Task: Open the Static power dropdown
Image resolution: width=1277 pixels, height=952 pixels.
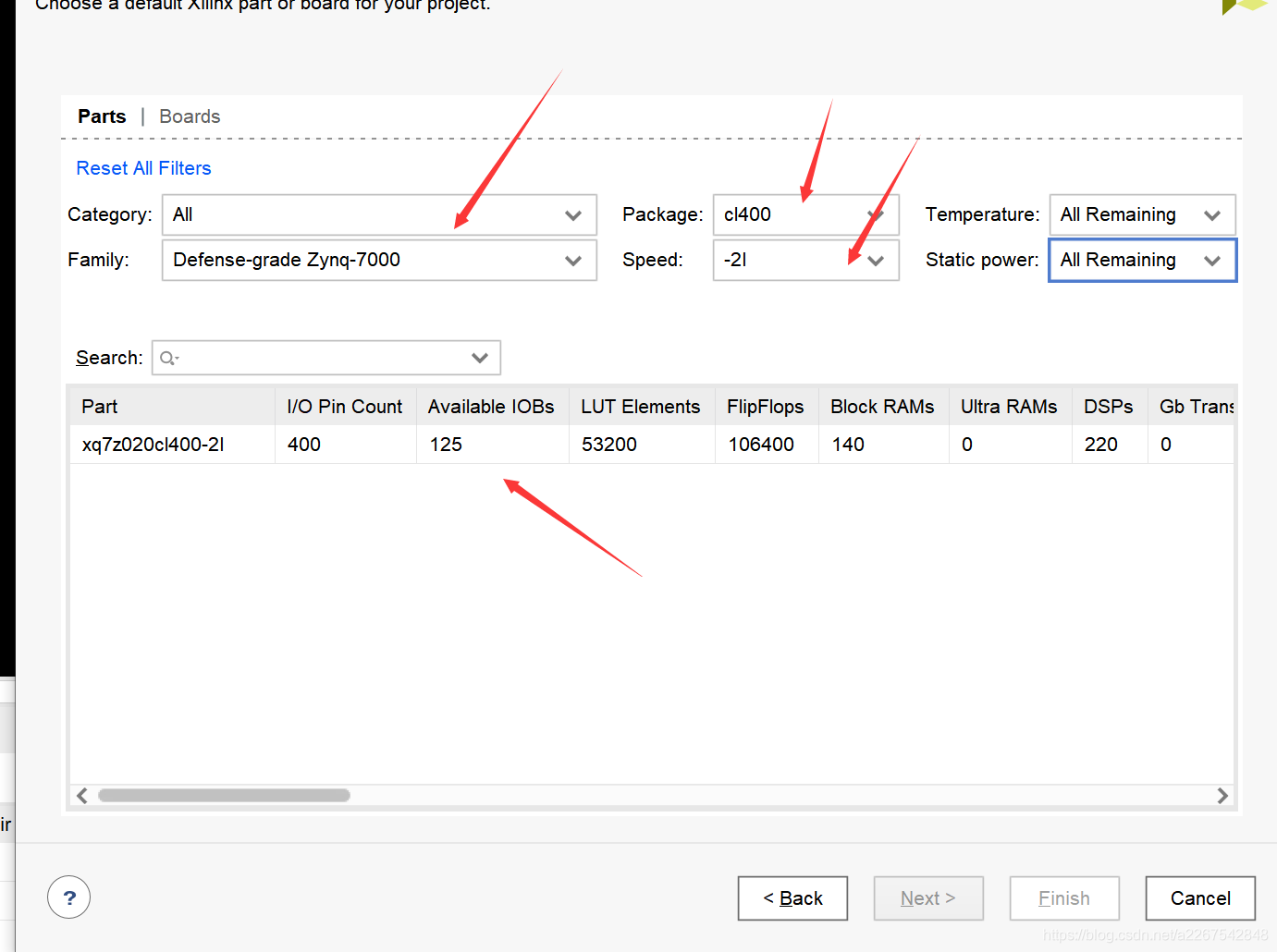Action: click(x=1142, y=261)
